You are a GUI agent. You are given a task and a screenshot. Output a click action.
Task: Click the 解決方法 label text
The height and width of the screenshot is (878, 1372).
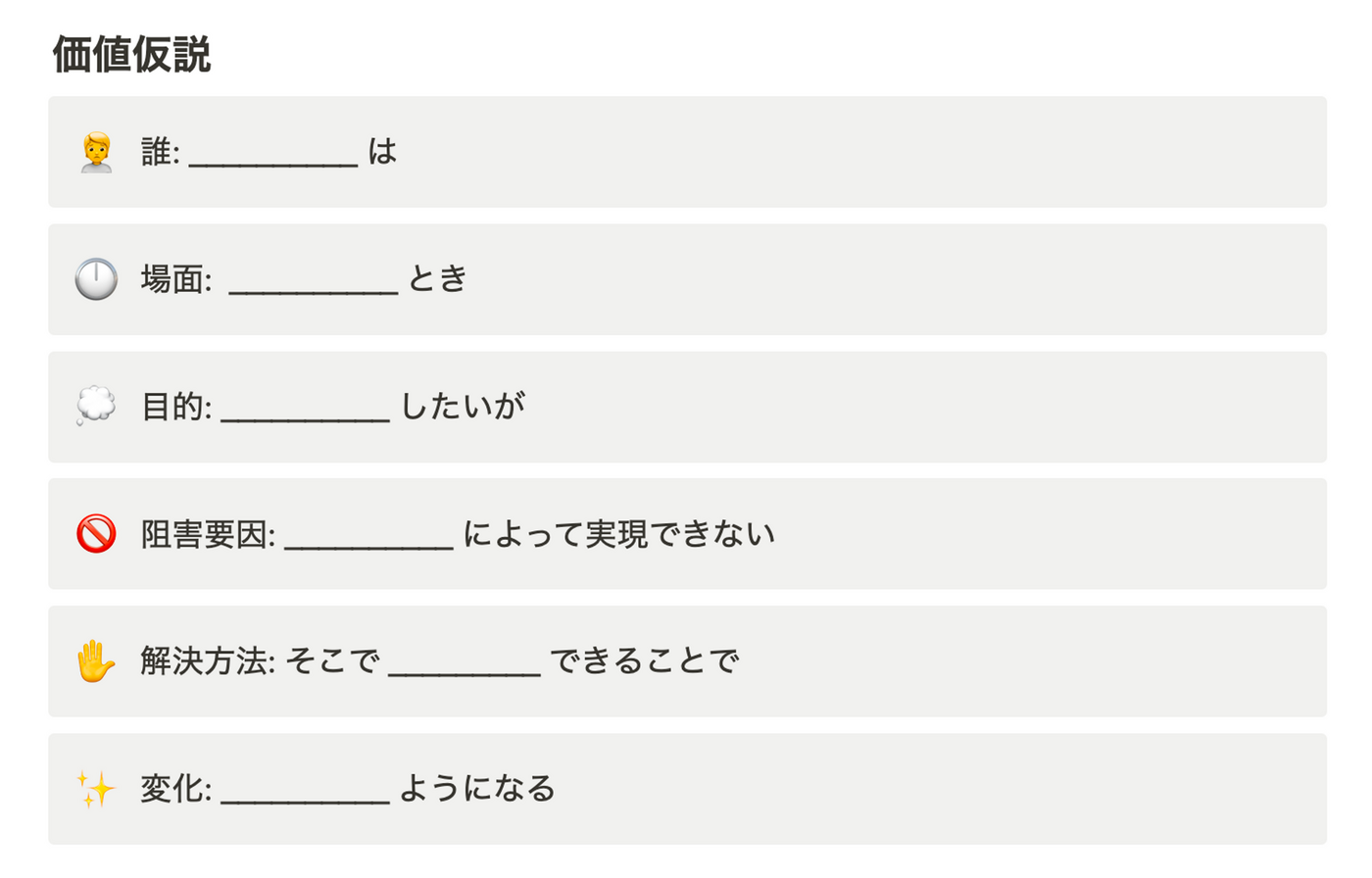(x=203, y=661)
